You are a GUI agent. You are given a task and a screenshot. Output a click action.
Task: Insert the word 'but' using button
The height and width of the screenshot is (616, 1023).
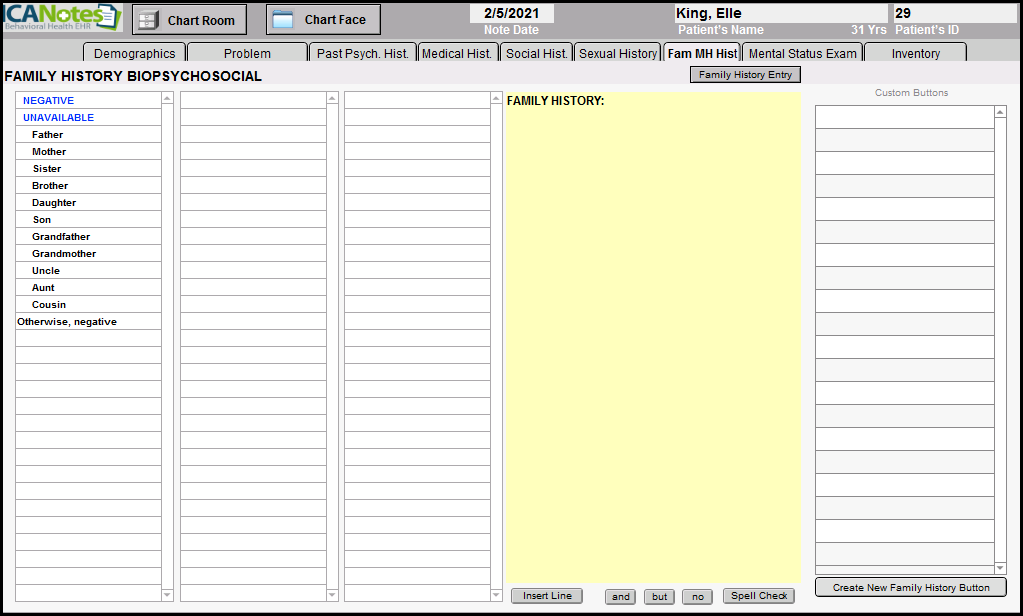[x=659, y=597]
